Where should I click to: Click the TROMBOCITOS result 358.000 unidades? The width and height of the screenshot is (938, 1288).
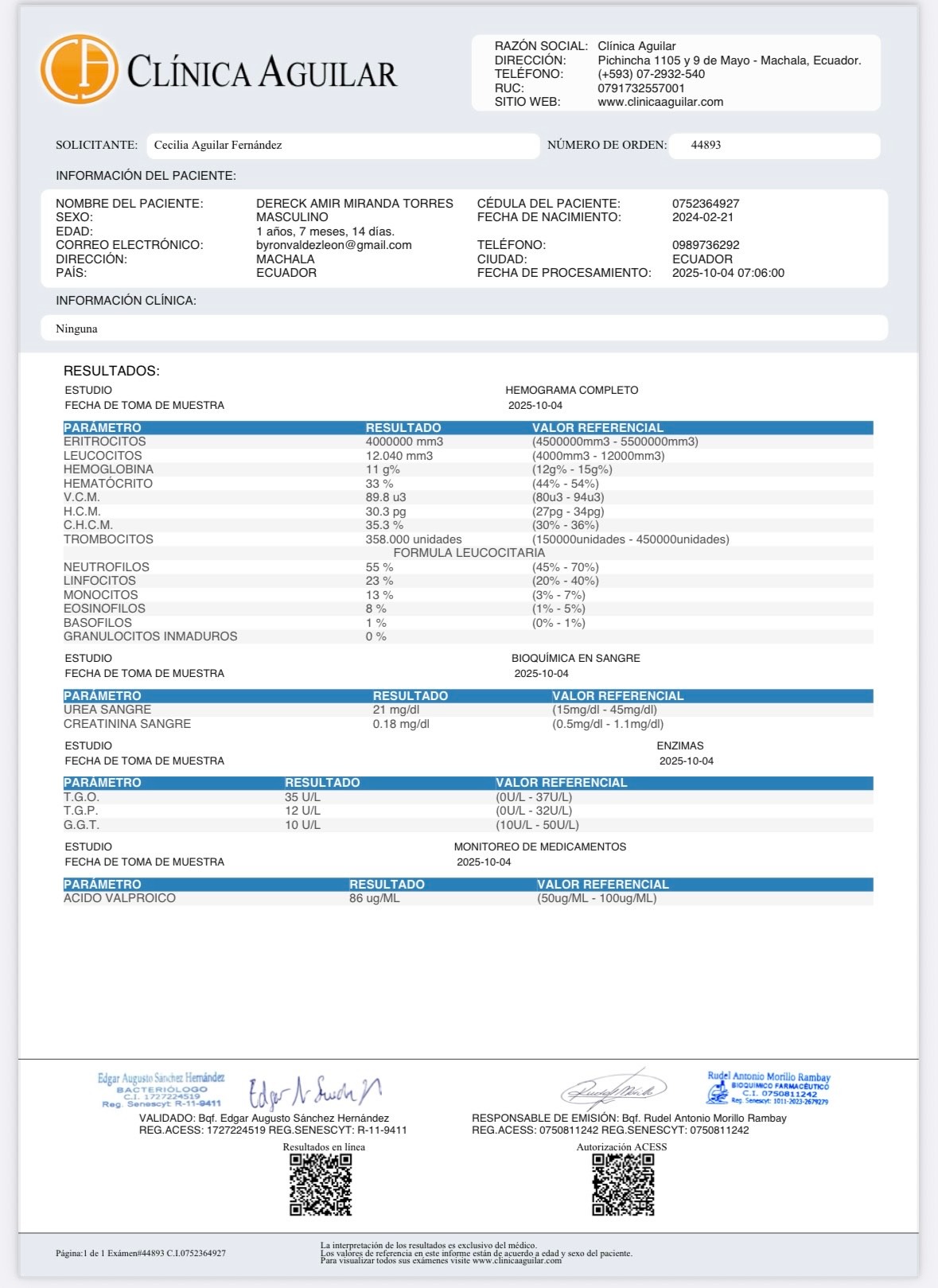(414, 539)
